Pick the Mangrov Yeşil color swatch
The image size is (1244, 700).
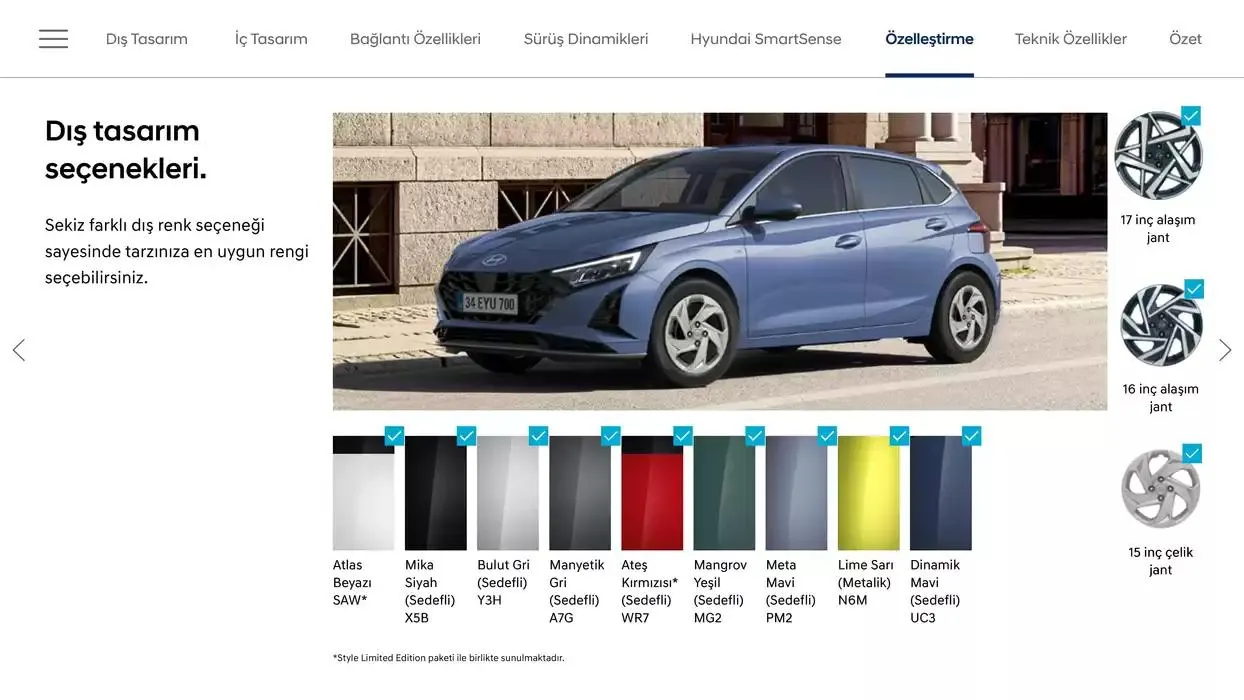click(x=724, y=493)
